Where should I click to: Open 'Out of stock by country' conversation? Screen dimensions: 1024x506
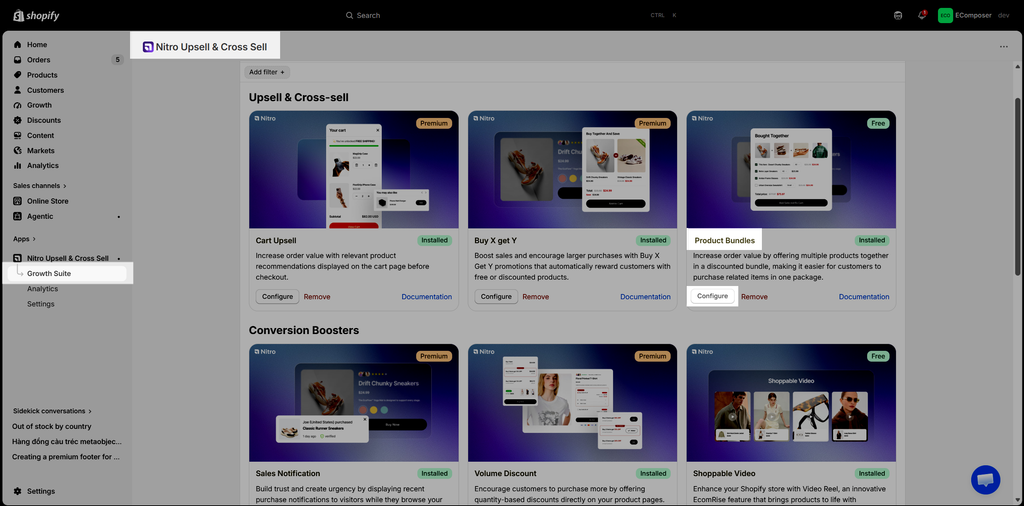[52, 426]
